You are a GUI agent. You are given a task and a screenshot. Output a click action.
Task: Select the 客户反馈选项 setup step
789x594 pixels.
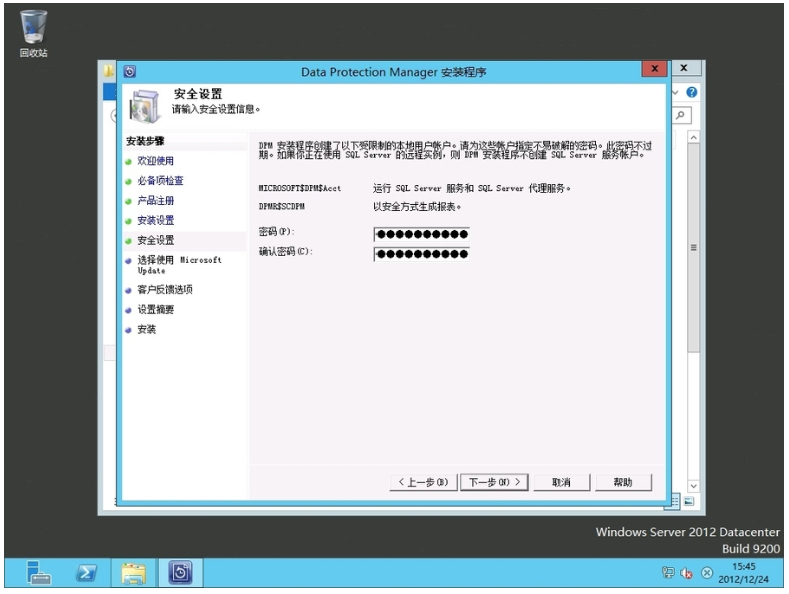tap(165, 289)
